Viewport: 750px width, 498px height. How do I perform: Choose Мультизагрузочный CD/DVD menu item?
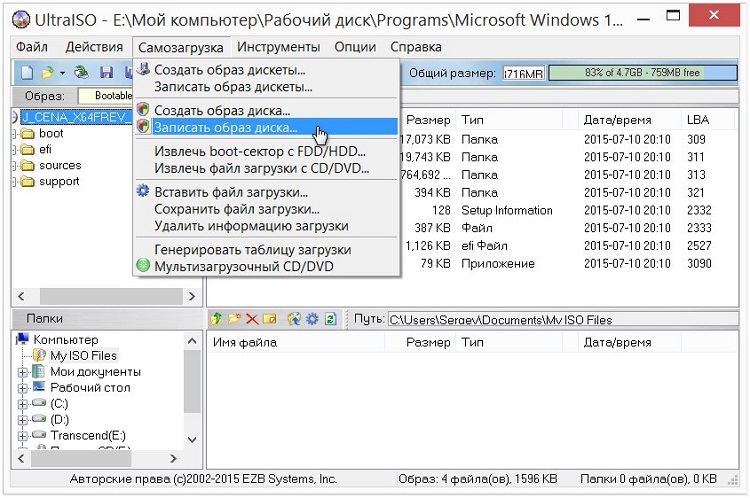pyautogui.click(x=266, y=266)
